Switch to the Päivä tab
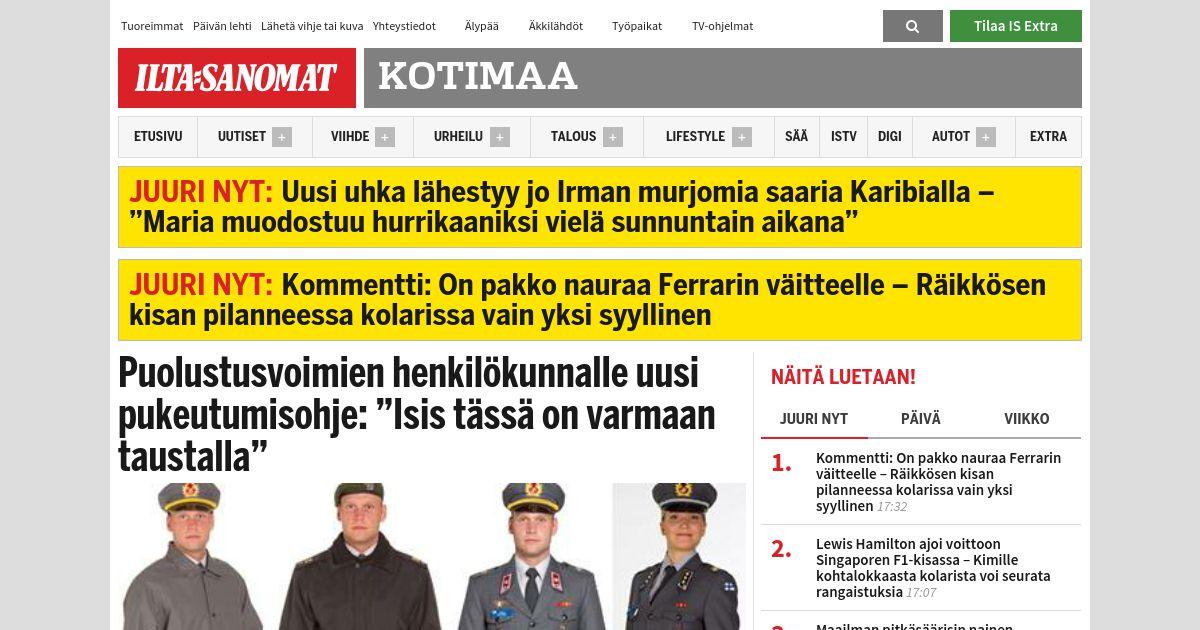Screen dimensions: 1200x630 point(921,419)
